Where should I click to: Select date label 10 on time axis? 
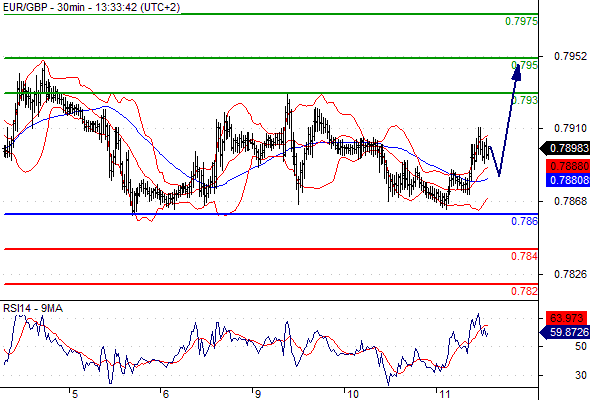click(353, 394)
